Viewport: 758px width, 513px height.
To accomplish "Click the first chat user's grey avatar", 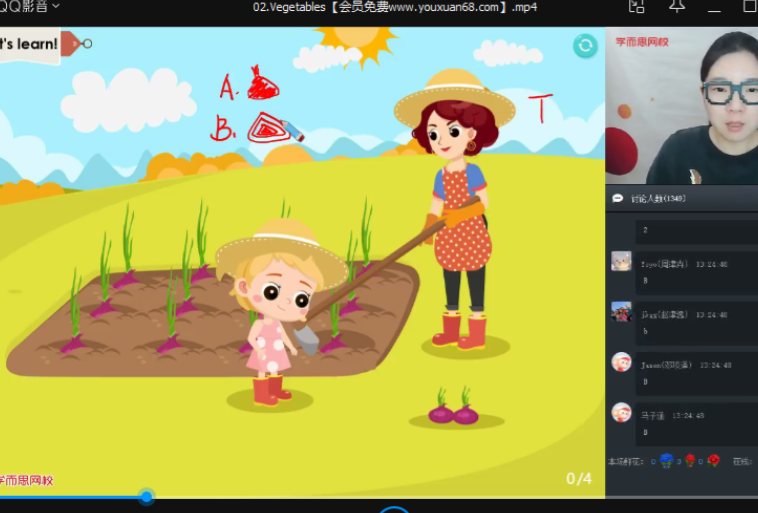I will coord(621,261).
